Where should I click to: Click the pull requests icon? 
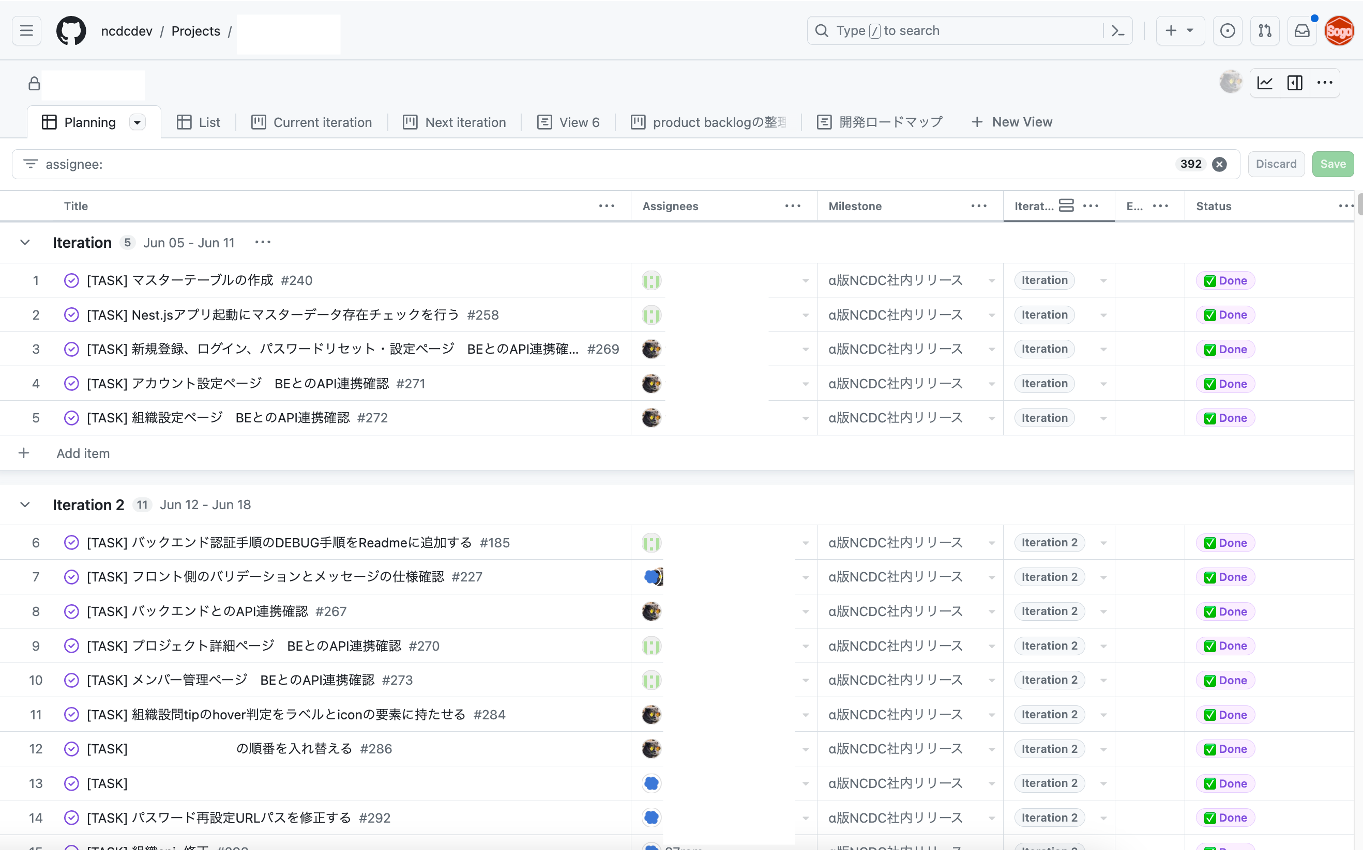[x=1264, y=30]
